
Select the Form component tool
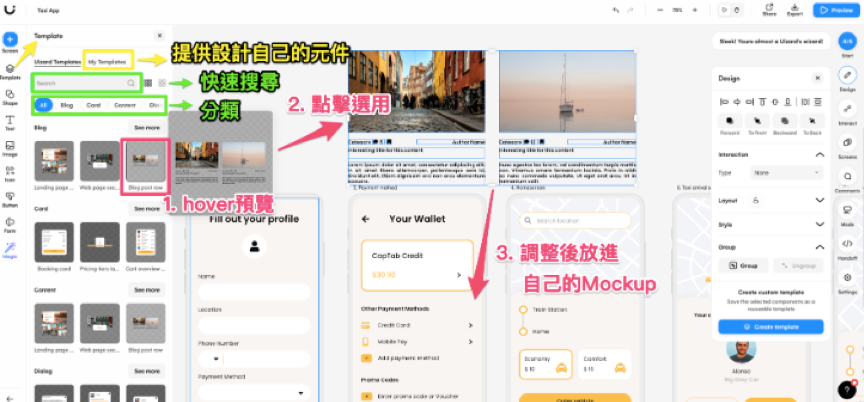click(x=10, y=225)
